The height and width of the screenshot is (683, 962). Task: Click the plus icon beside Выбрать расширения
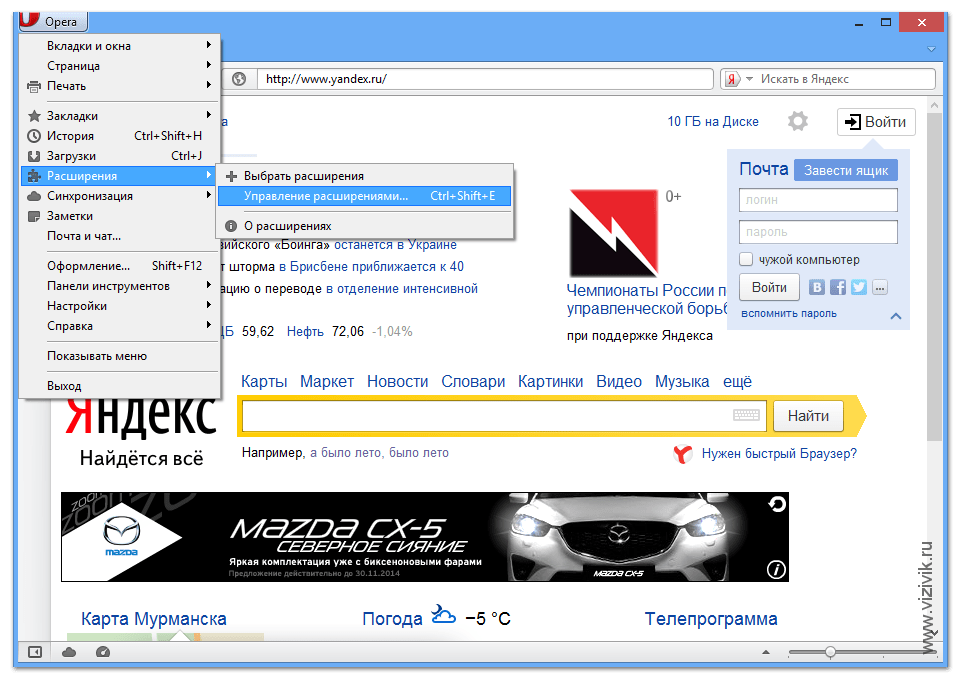[231, 177]
